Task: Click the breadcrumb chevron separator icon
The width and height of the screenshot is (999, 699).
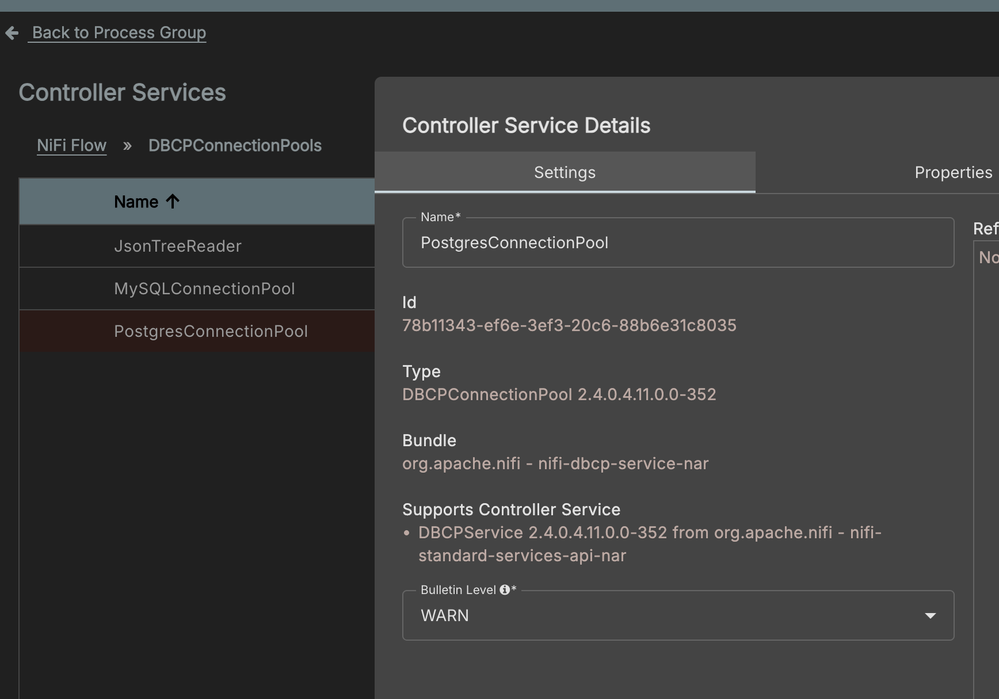Action: click(x=127, y=146)
